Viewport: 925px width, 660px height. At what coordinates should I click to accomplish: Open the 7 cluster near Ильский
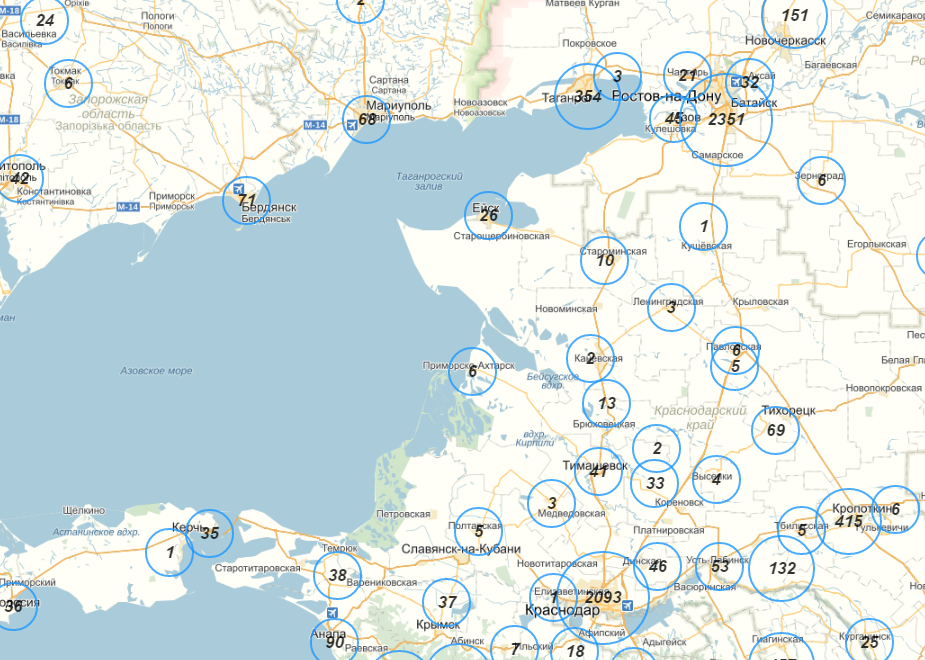pyautogui.click(x=514, y=649)
